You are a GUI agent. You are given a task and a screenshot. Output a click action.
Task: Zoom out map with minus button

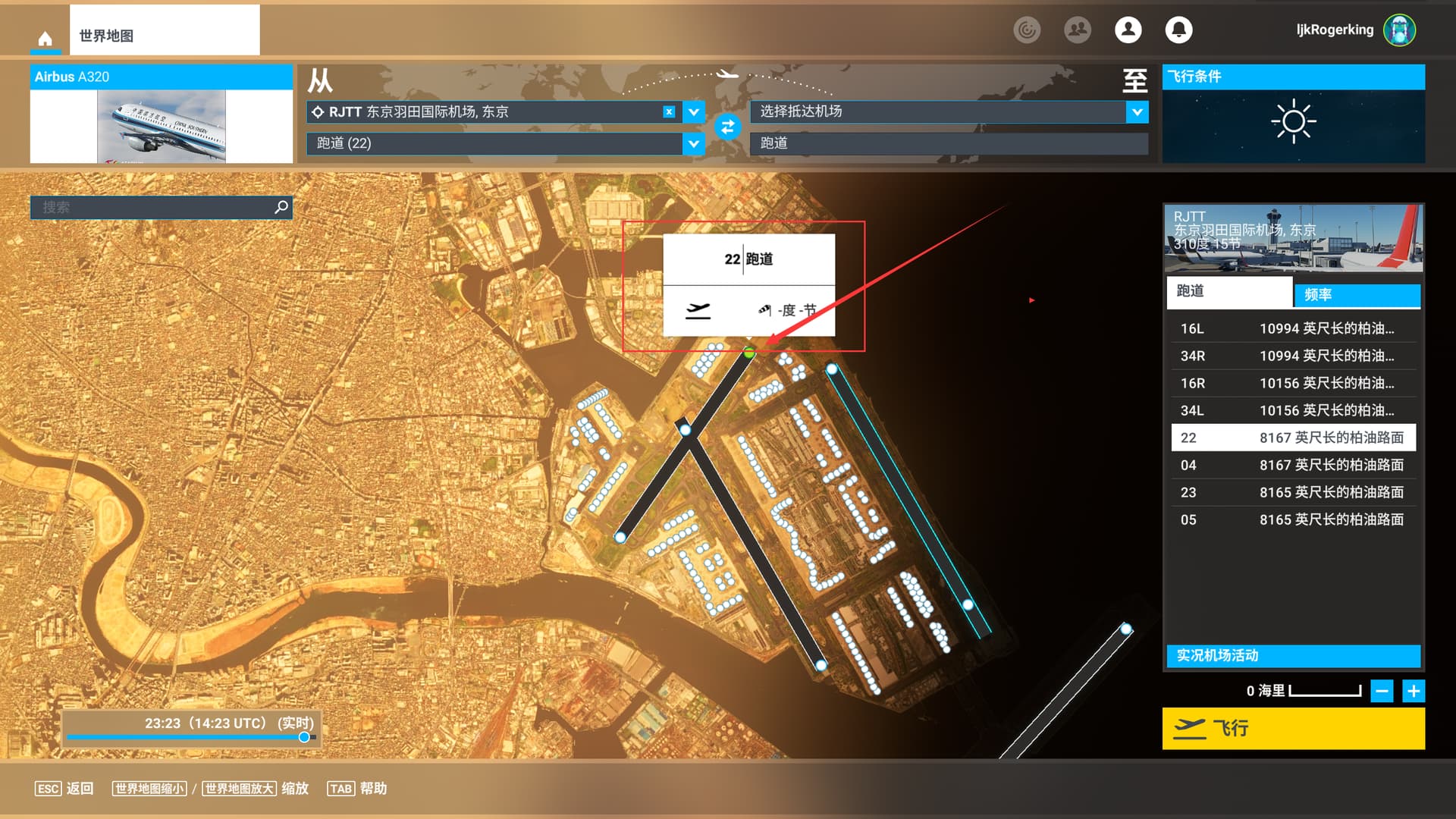(1382, 691)
